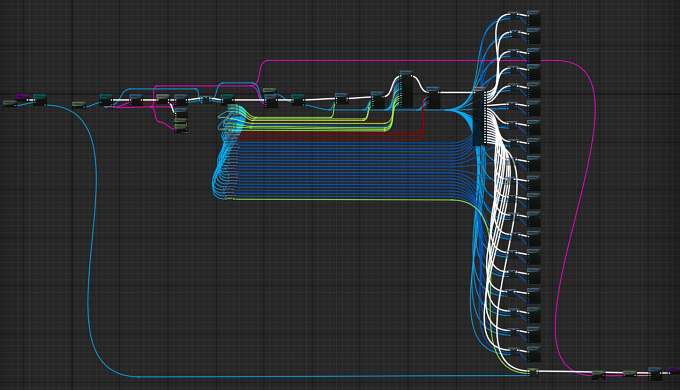The width and height of the screenshot is (680, 390).
Task: Select the node fed by the red wires
Action: 433,98
